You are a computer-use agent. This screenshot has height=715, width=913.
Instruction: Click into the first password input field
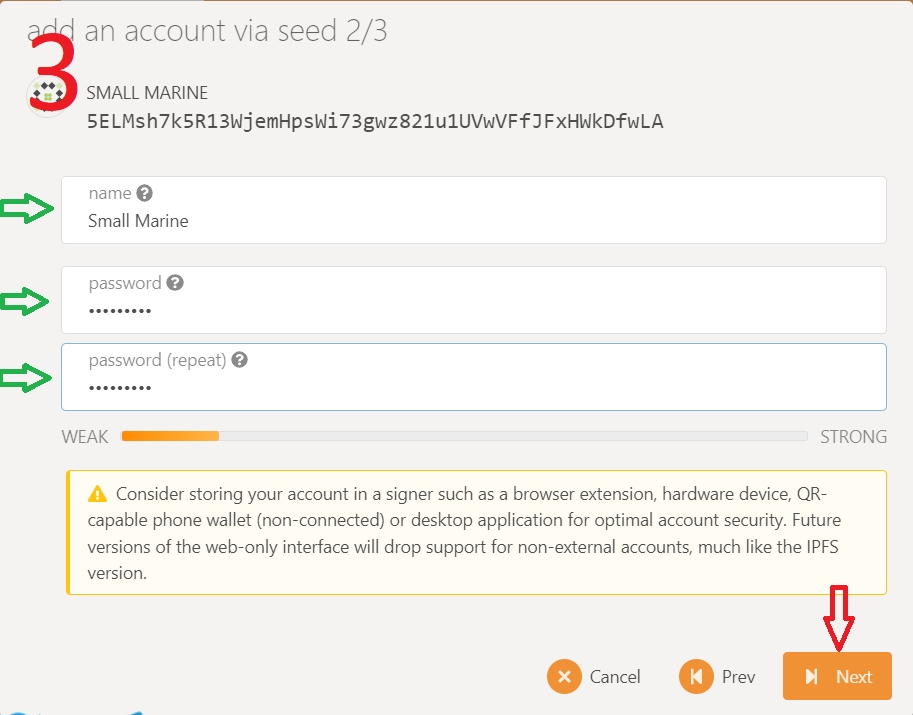pos(473,310)
